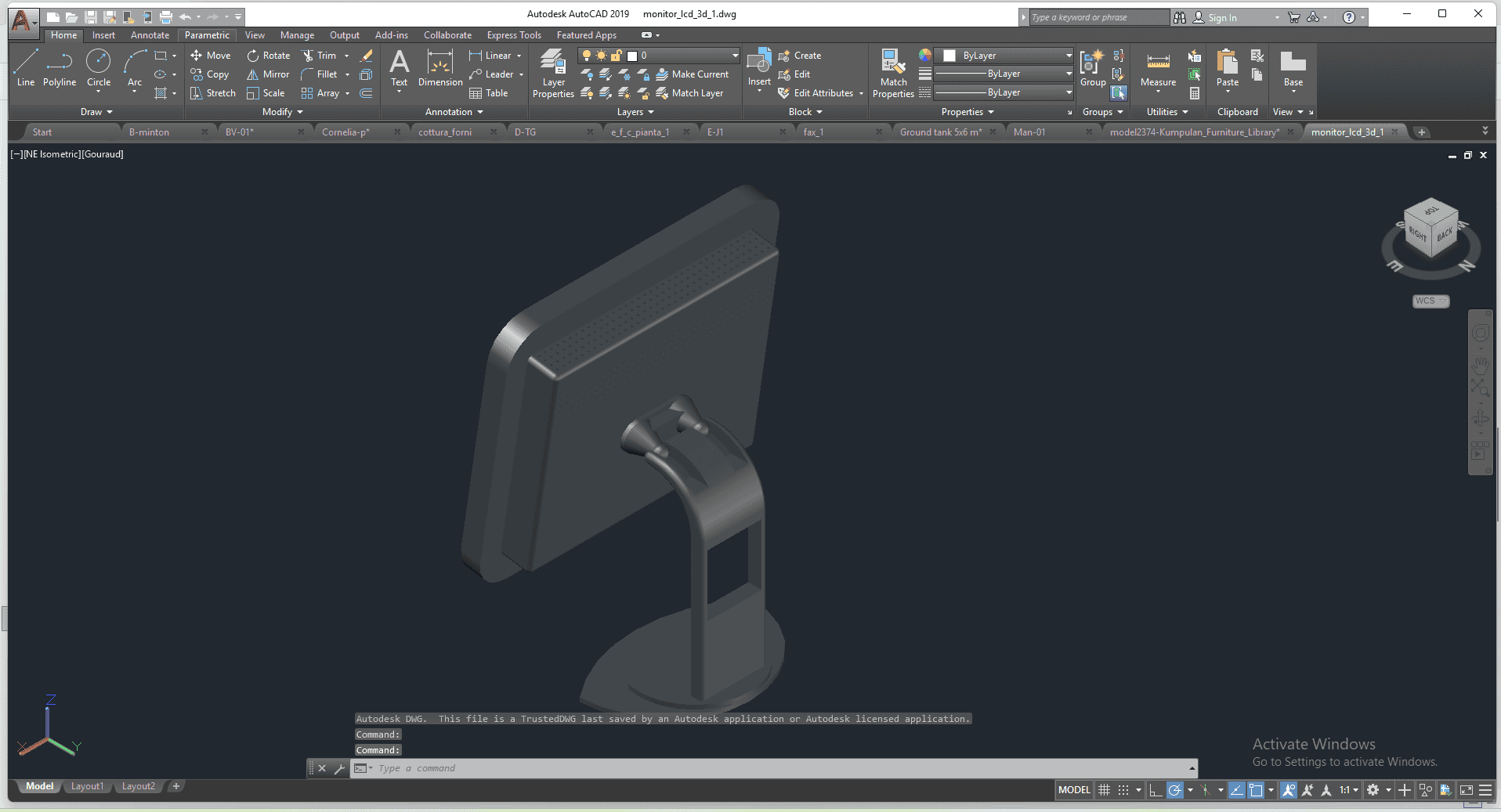1501x812 pixels.
Task: Switch to the Annotate ribbon tab
Action: [x=150, y=35]
